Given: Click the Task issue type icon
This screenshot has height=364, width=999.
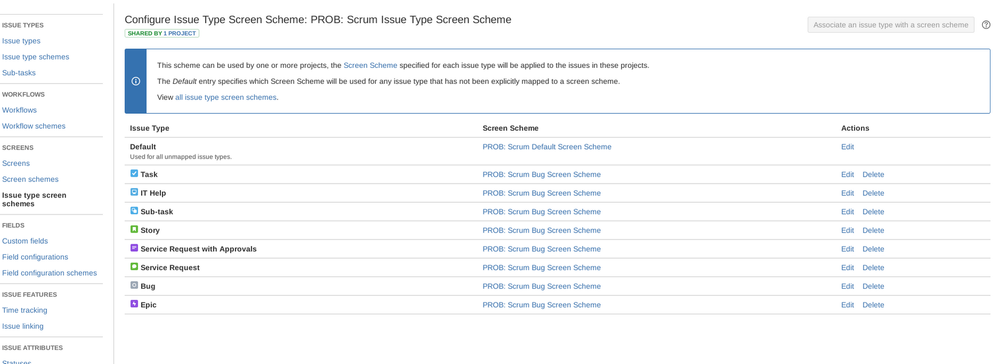Looking at the screenshot, I should pos(134,173).
